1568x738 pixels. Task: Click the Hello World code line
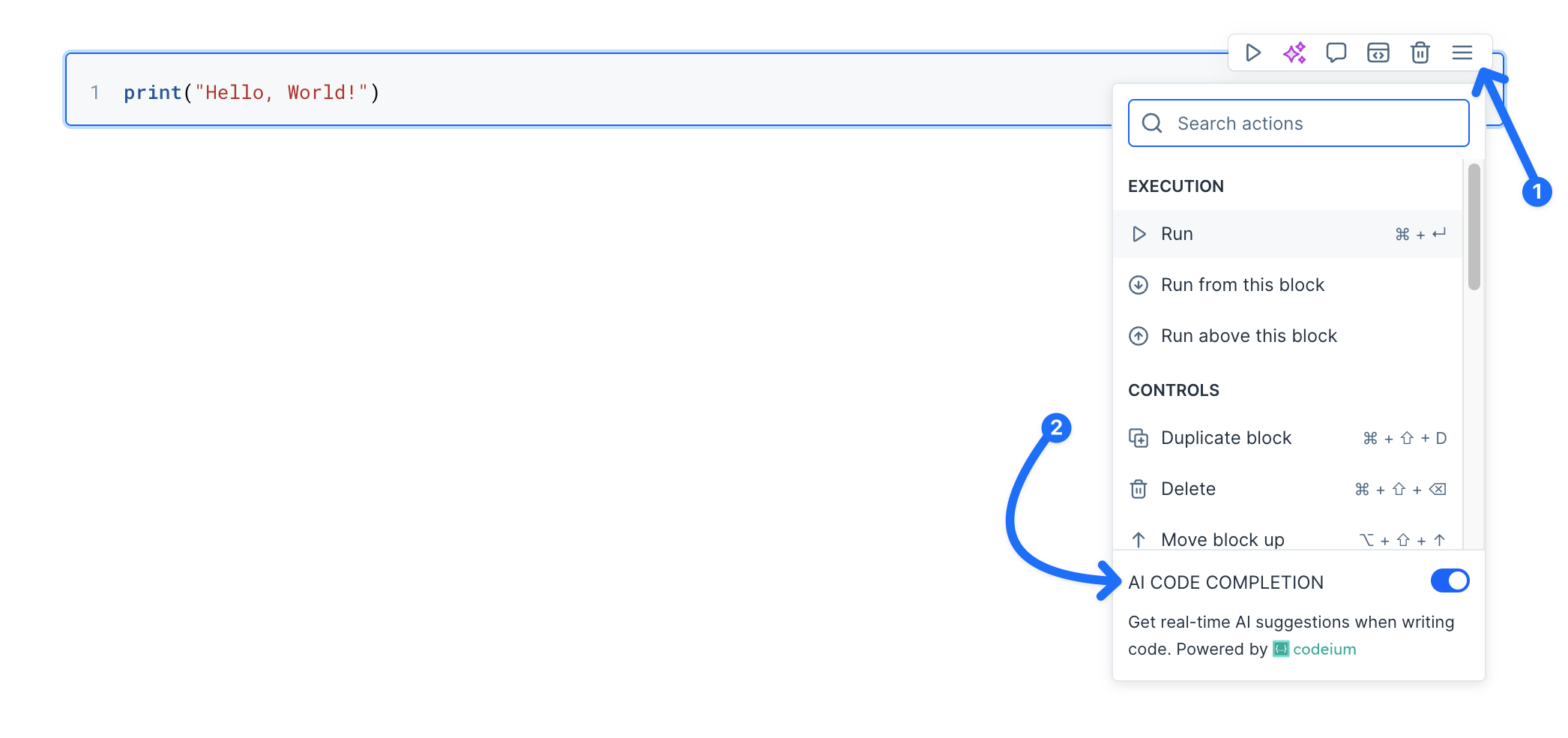coord(252,92)
